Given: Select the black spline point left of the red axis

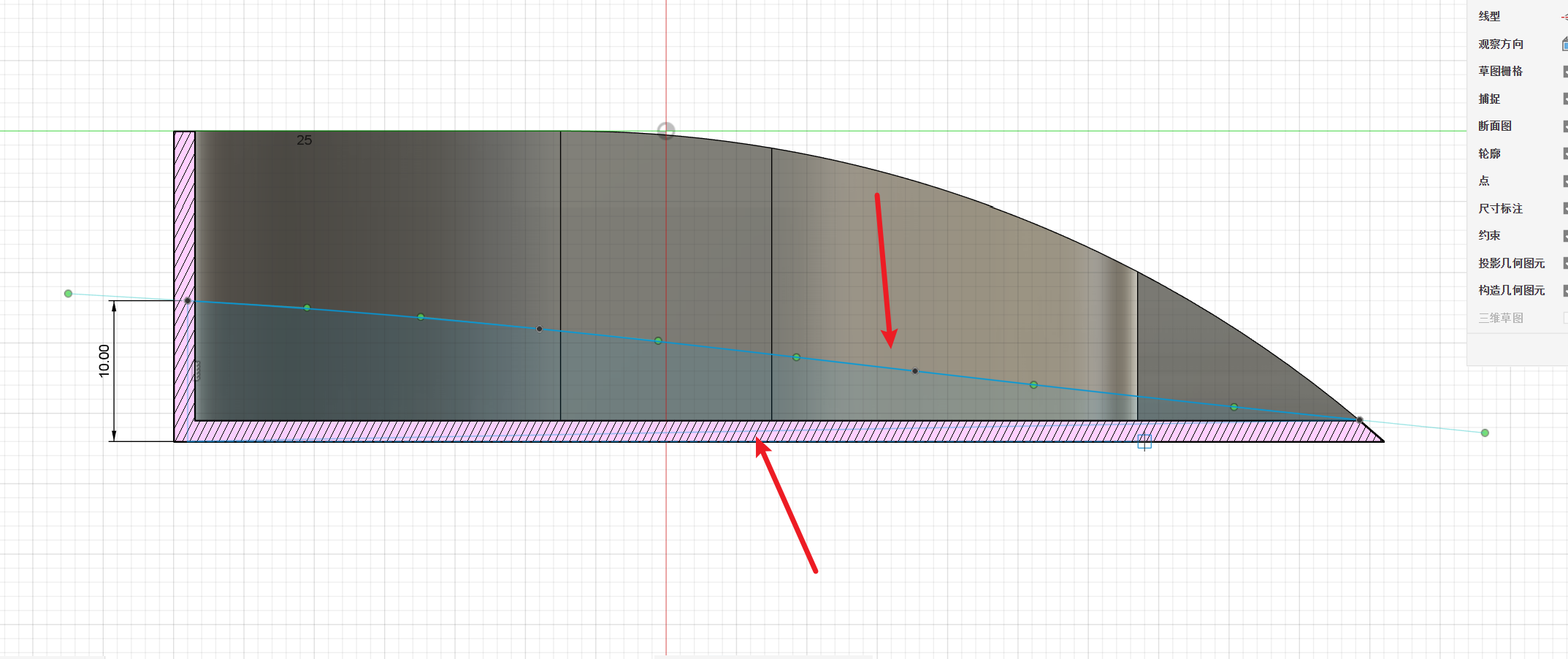Looking at the screenshot, I should [x=539, y=329].
